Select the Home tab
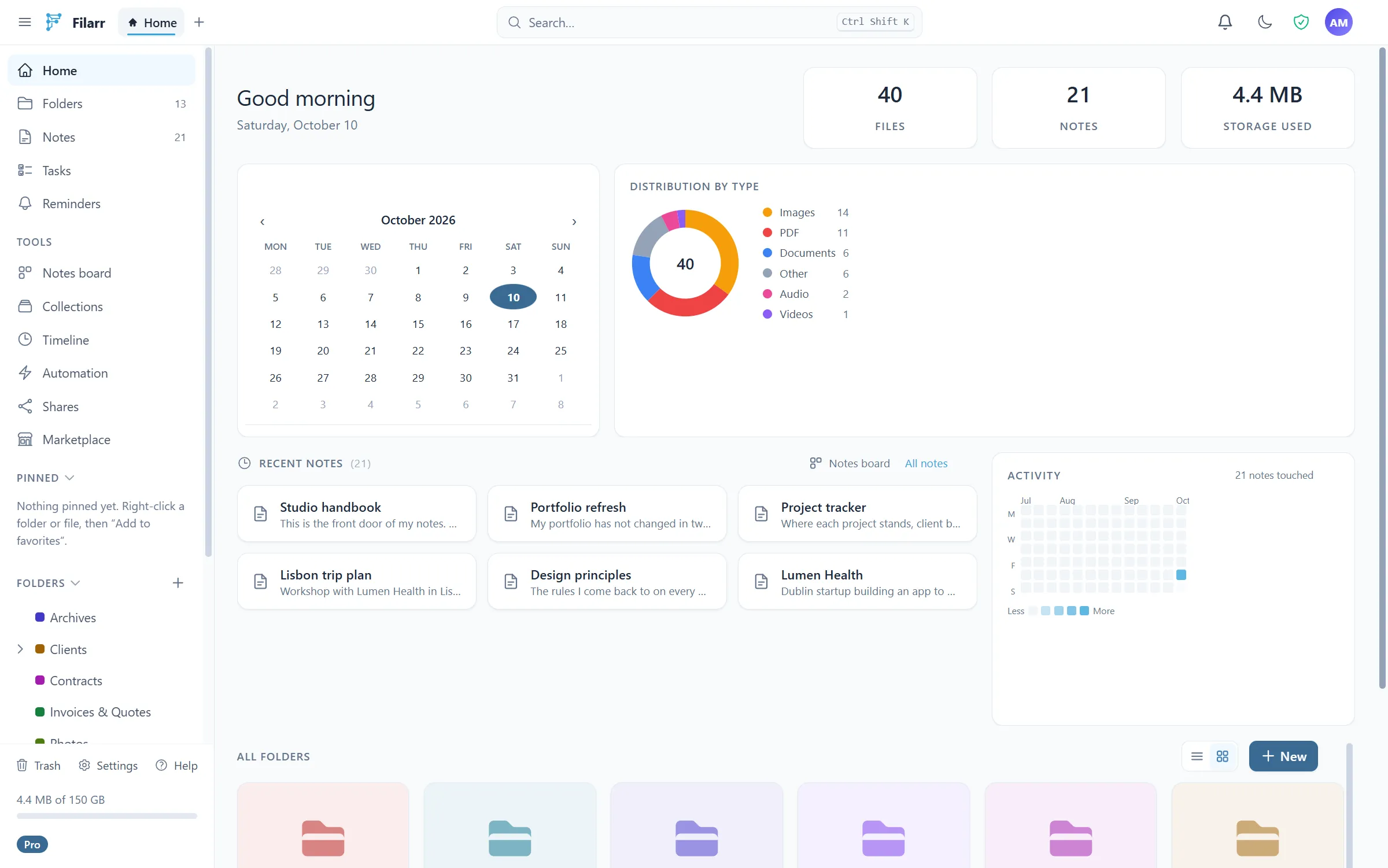 point(152,23)
